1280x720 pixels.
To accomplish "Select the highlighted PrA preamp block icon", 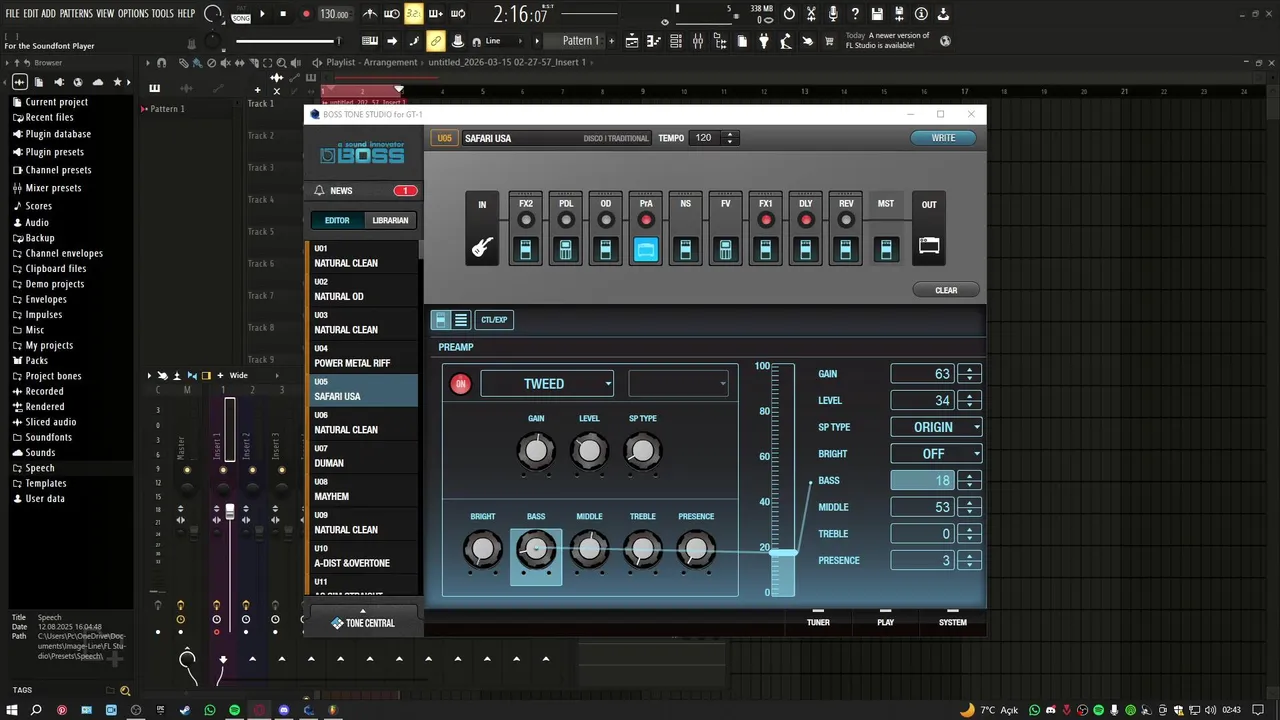I will (646, 249).
